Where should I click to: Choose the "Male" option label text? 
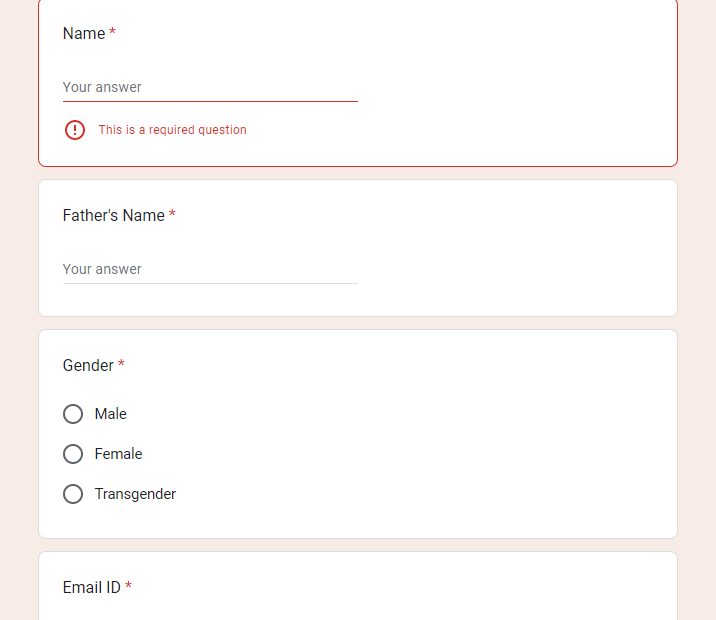click(x=111, y=414)
